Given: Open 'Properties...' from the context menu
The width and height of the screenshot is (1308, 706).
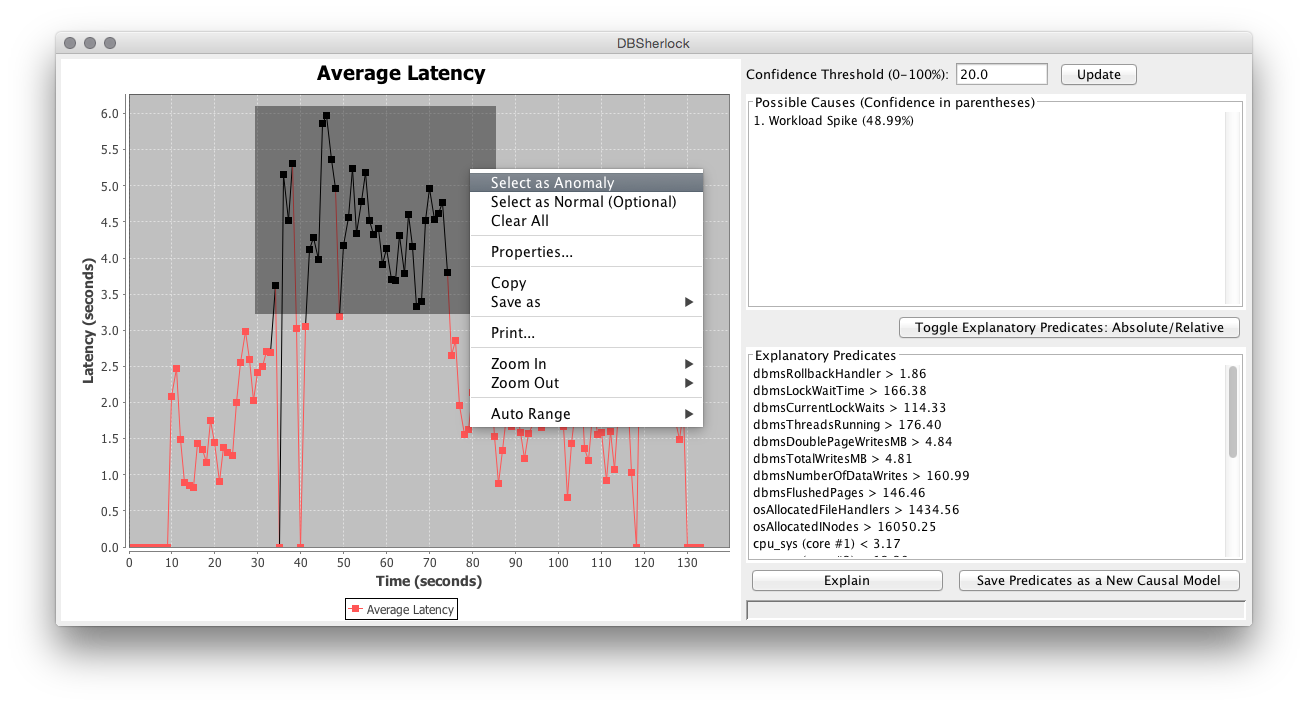Looking at the screenshot, I should click(531, 252).
